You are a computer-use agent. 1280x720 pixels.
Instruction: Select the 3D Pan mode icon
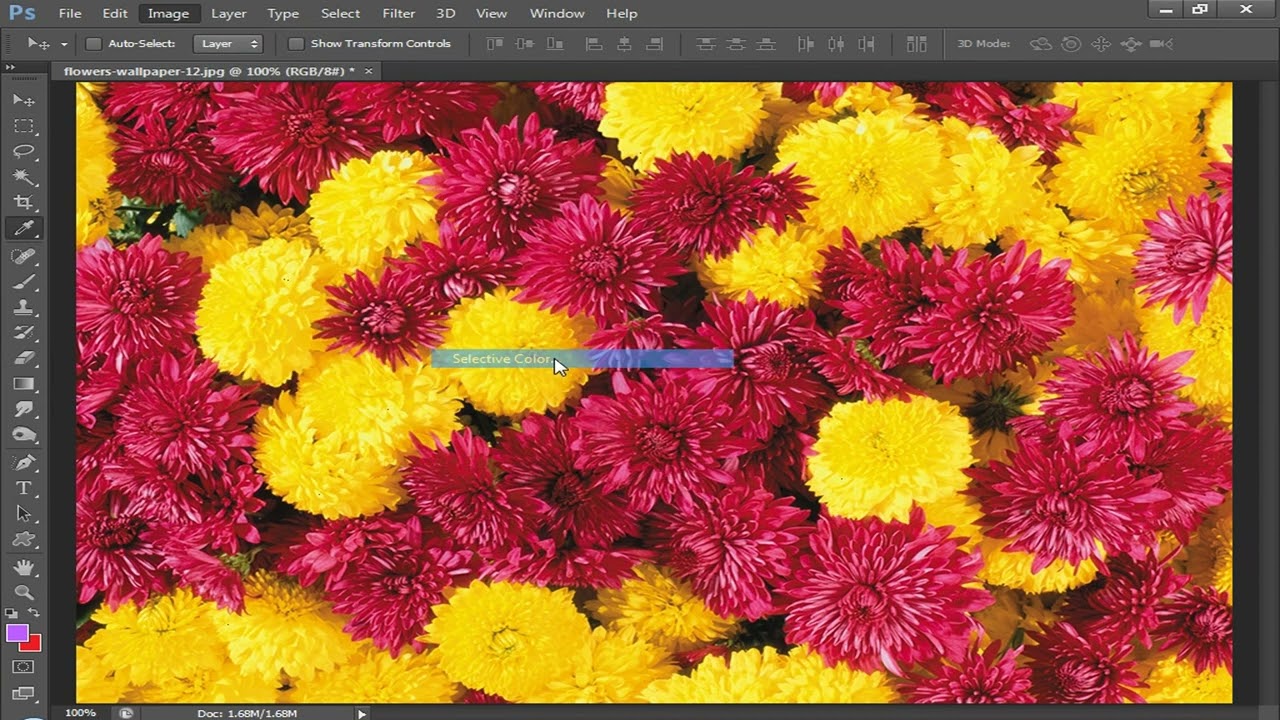1101,44
